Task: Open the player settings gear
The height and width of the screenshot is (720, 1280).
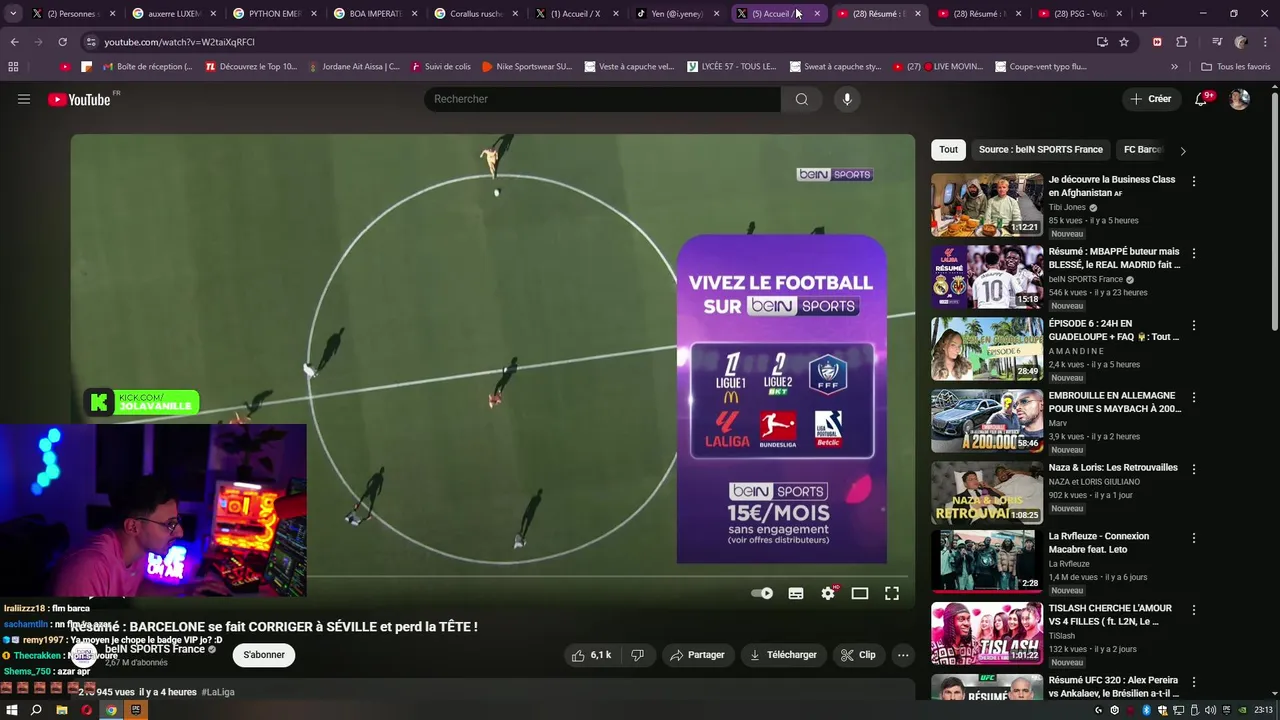Action: (828, 593)
